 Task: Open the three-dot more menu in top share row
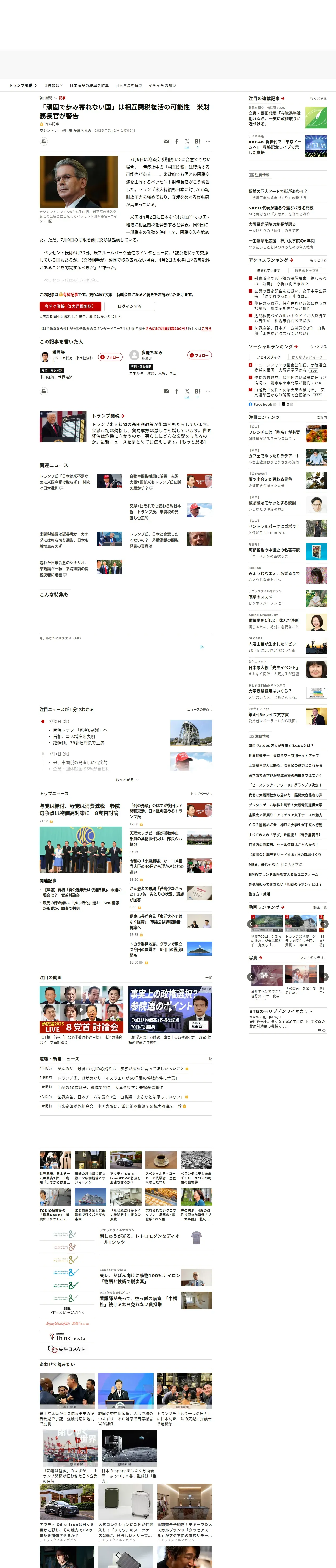click(208, 141)
